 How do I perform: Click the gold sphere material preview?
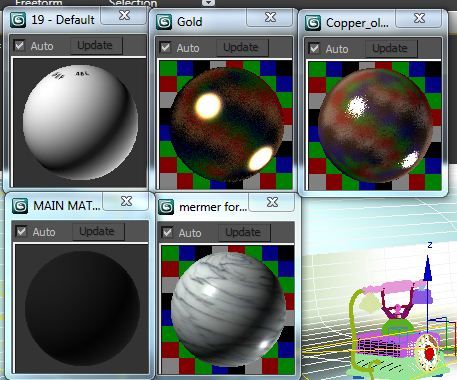[226, 125]
